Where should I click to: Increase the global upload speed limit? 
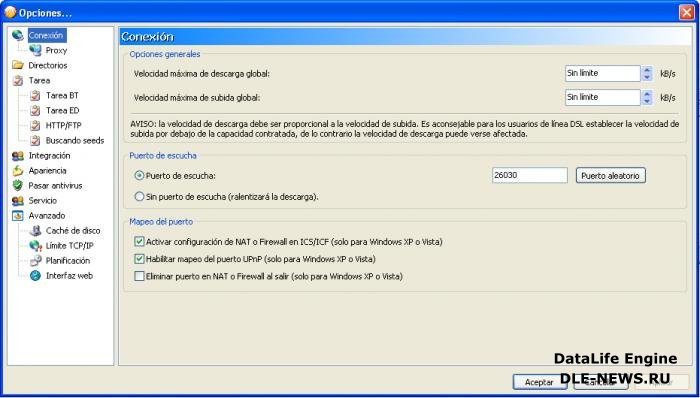(x=647, y=94)
